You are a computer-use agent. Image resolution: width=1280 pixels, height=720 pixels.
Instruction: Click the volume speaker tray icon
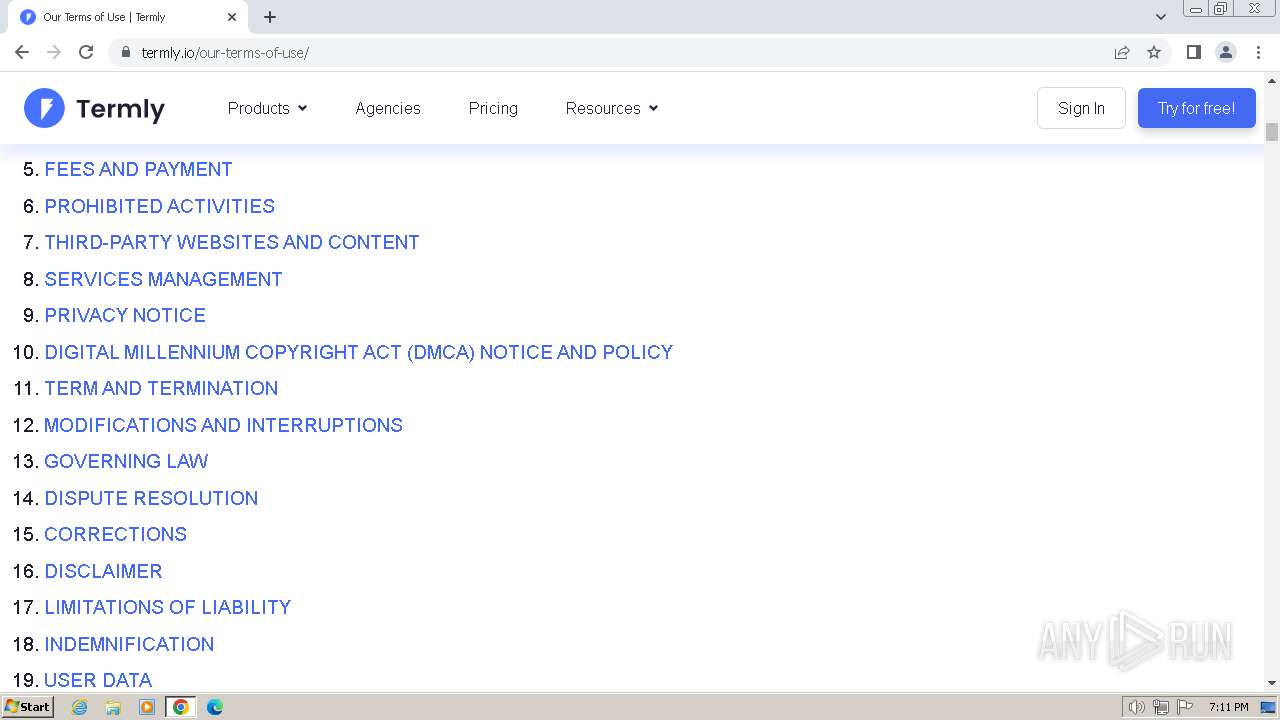pyautogui.click(x=1136, y=707)
